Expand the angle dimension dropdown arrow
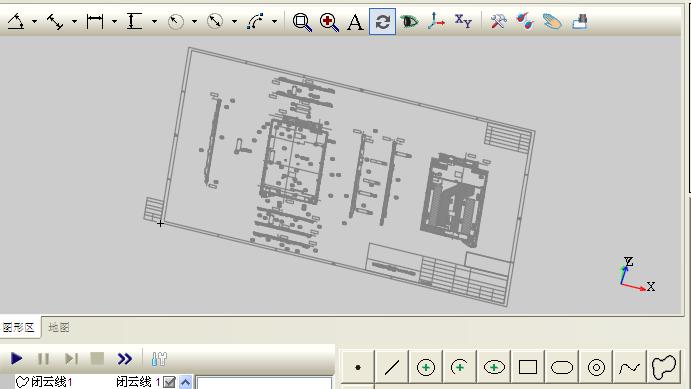 pyautogui.click(x=34, y=21)
